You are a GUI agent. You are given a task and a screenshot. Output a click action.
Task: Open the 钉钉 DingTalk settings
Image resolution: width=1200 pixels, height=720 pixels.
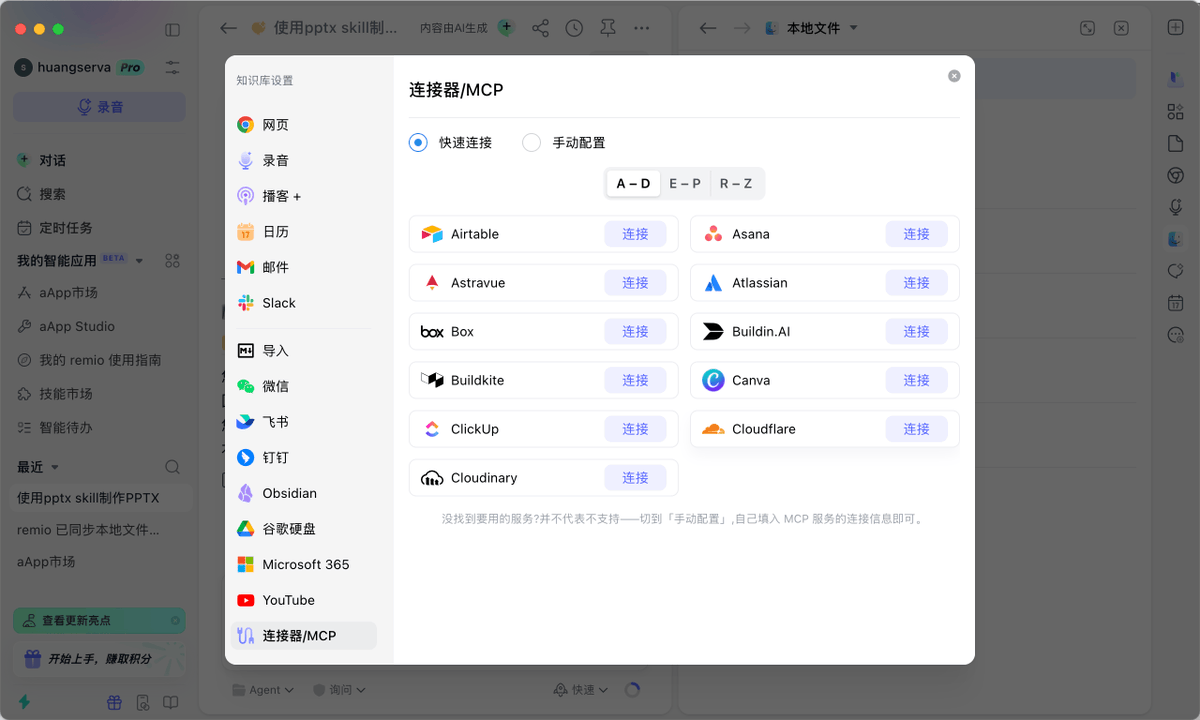tap(304, 457)
